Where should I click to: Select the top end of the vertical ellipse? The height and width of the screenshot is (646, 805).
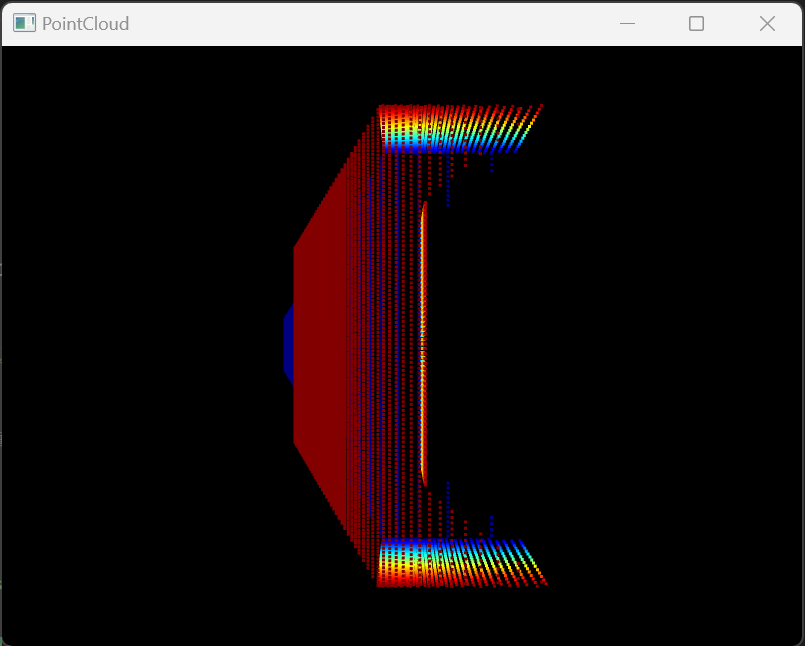pyautogui.click(x=425, y=205)
